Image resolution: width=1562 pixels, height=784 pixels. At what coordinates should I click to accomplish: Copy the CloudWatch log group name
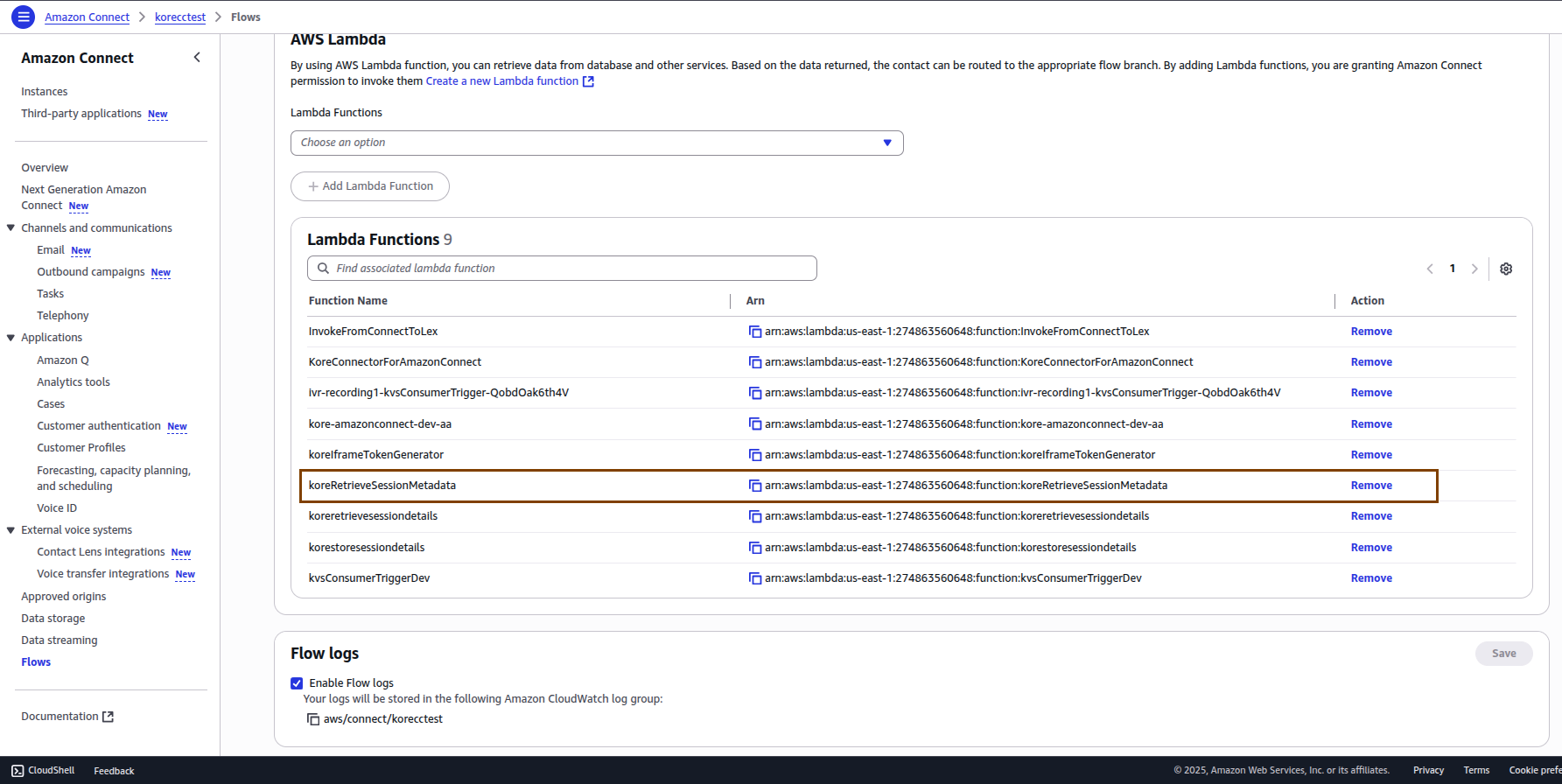point(313,719)
